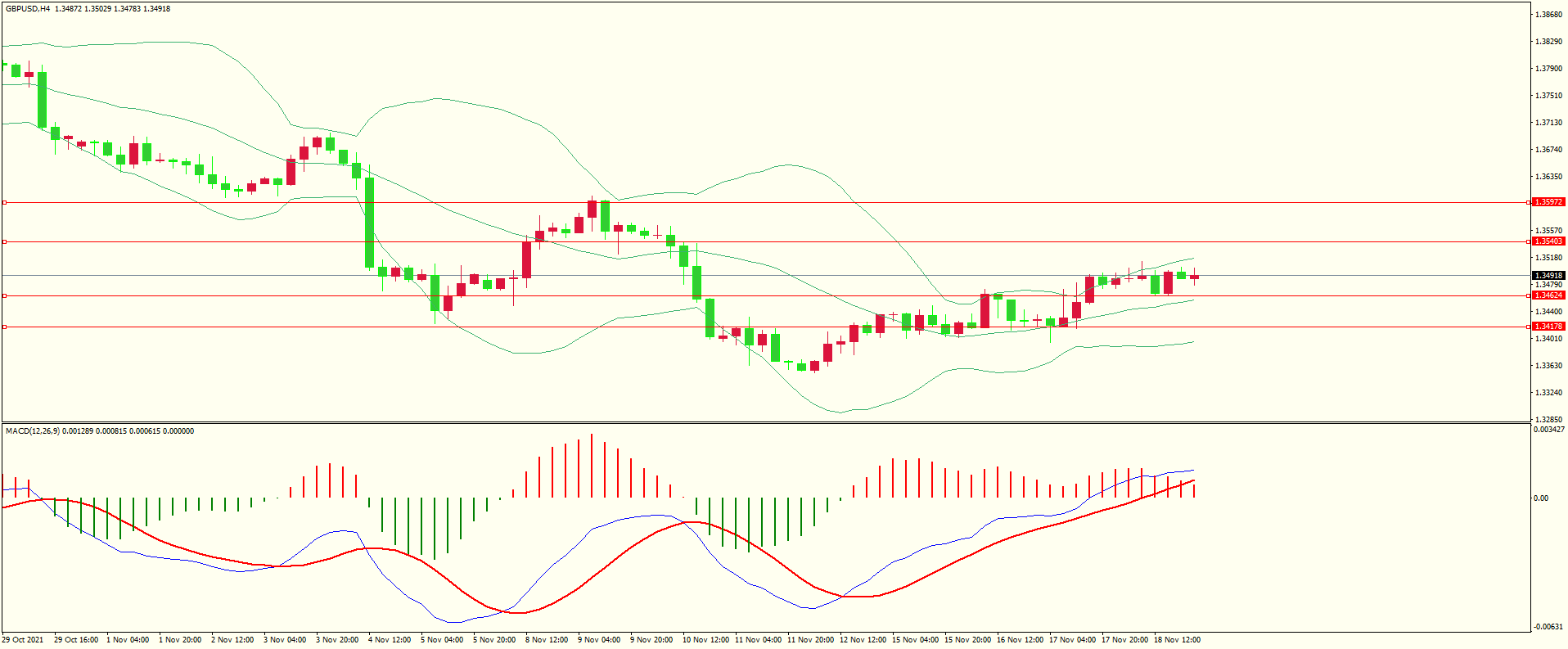1568x649 pixels.
Task: Click the 1 Nov 20:00 time axis label
Action: click(180, 640)
